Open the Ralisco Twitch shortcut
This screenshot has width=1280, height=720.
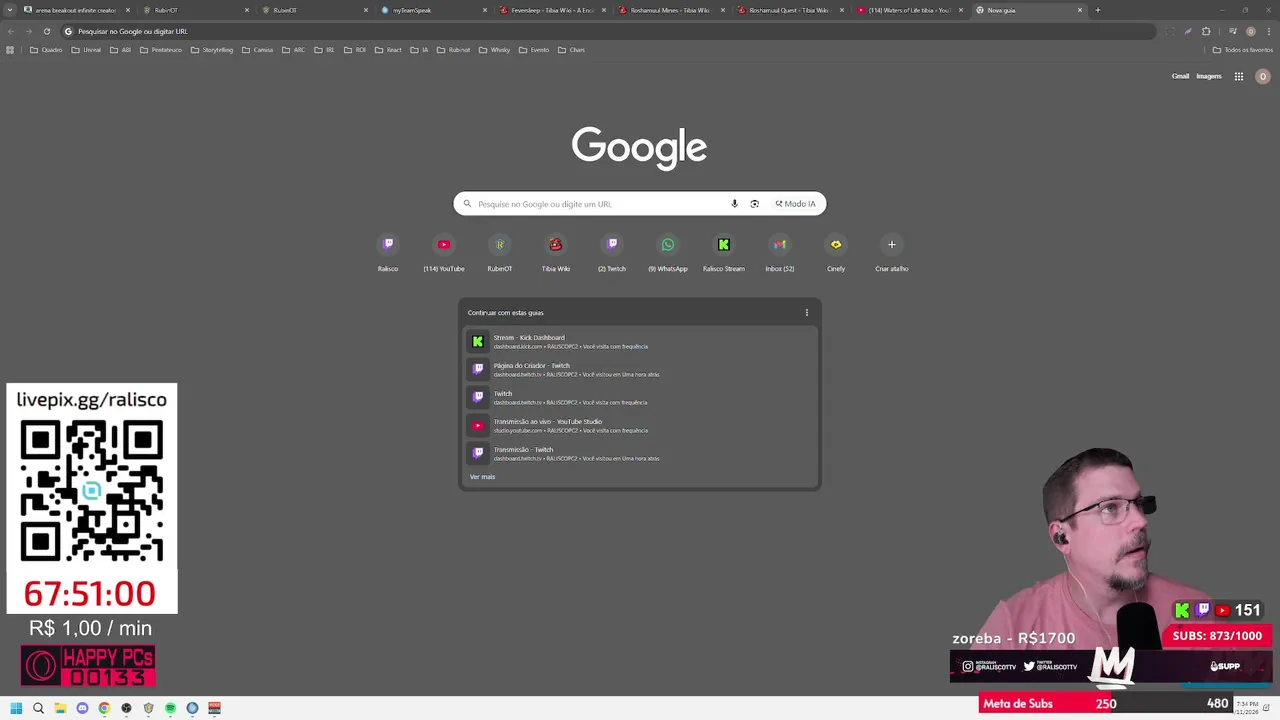click(x=388, y=252)
